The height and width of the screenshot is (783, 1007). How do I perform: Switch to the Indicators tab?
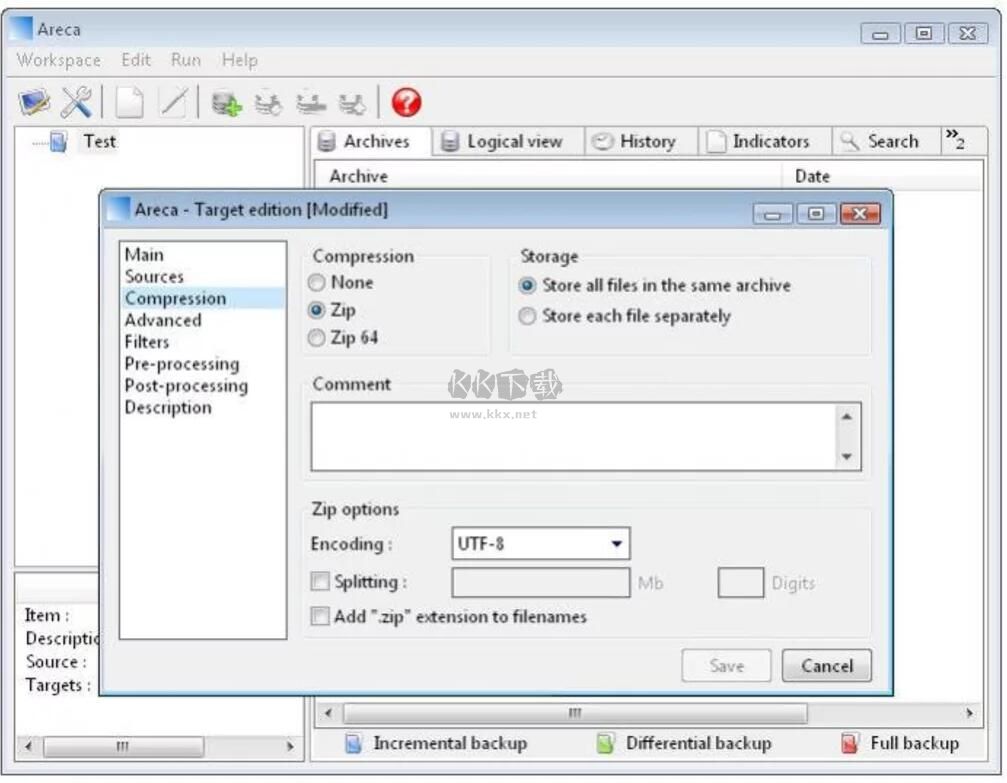[765, 141]
